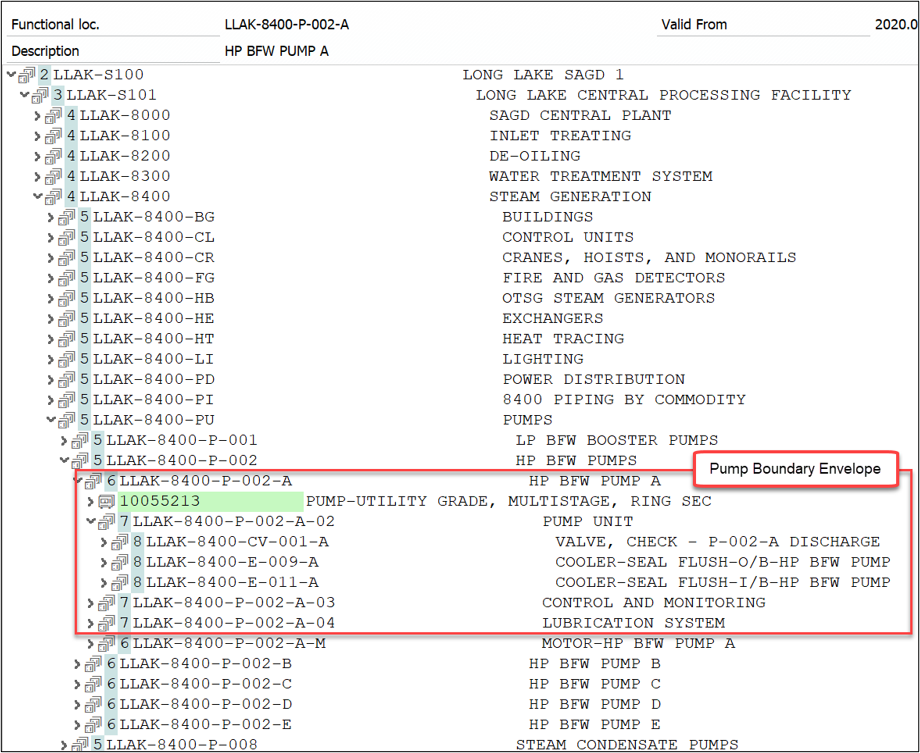Expand equipment 10055213
Viewport: 920px width, 753px height.
(x=90, y=502)
